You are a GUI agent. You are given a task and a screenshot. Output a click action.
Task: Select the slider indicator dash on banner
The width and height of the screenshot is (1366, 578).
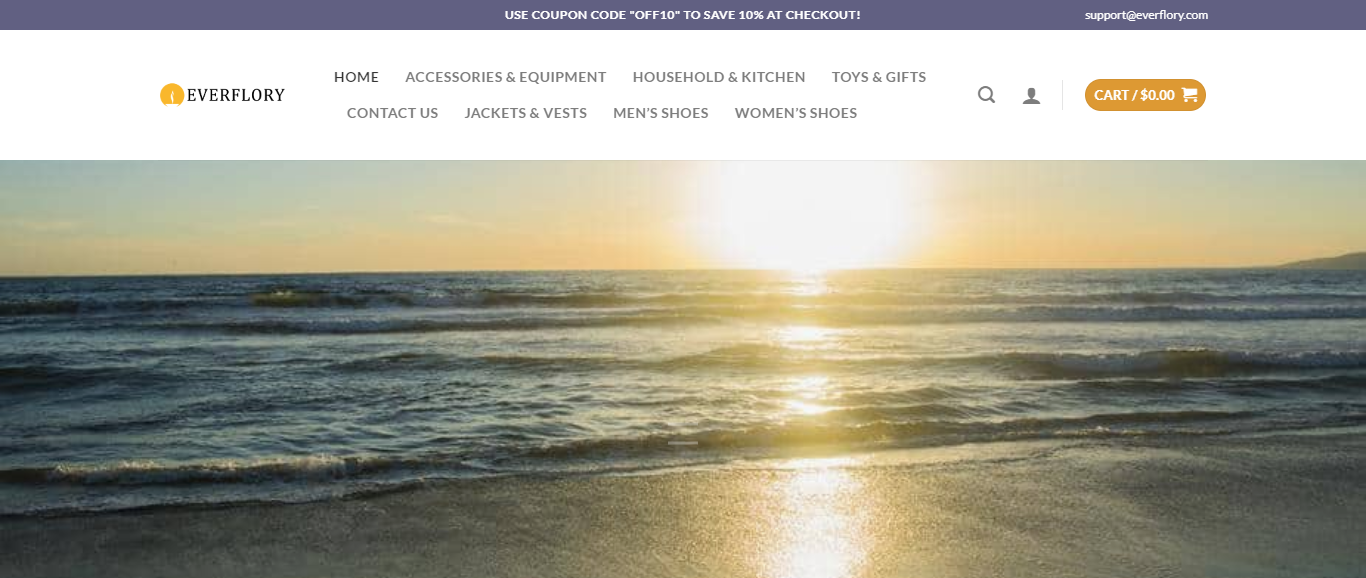pyautogui.click(x=683, y=442)
